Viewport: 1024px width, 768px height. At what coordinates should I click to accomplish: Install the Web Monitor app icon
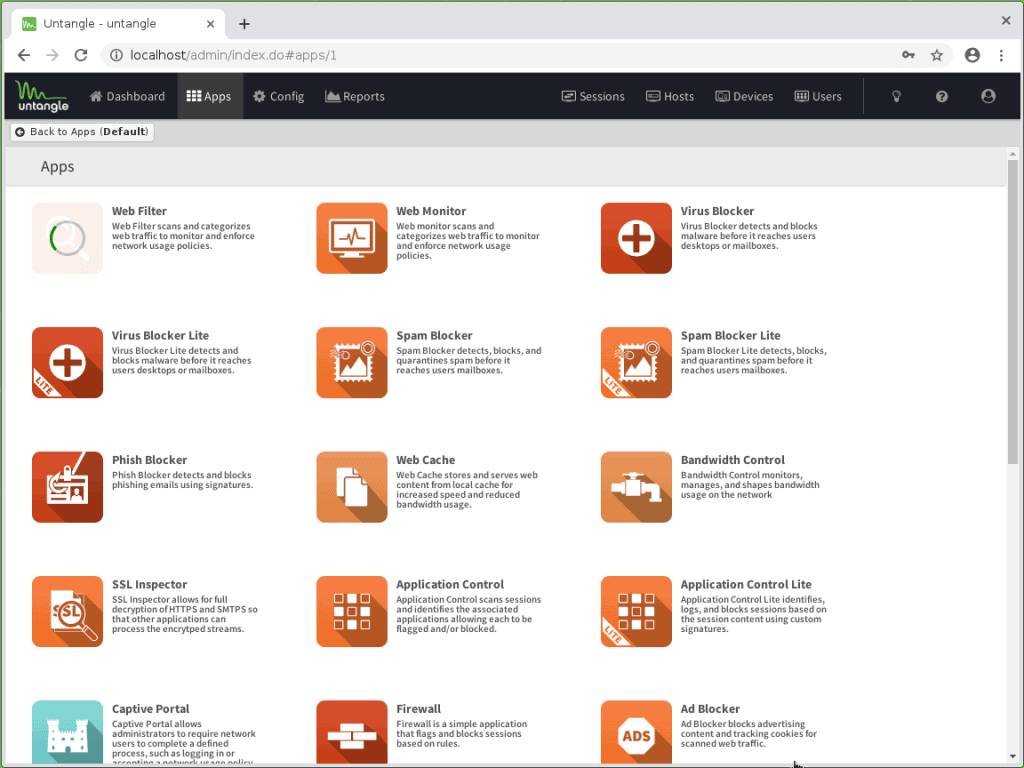pos(352,238)
